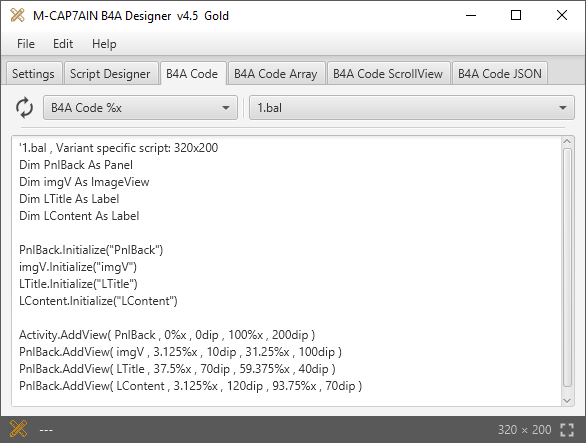Open the 1.bal layout file dropdown

(411, 108)
